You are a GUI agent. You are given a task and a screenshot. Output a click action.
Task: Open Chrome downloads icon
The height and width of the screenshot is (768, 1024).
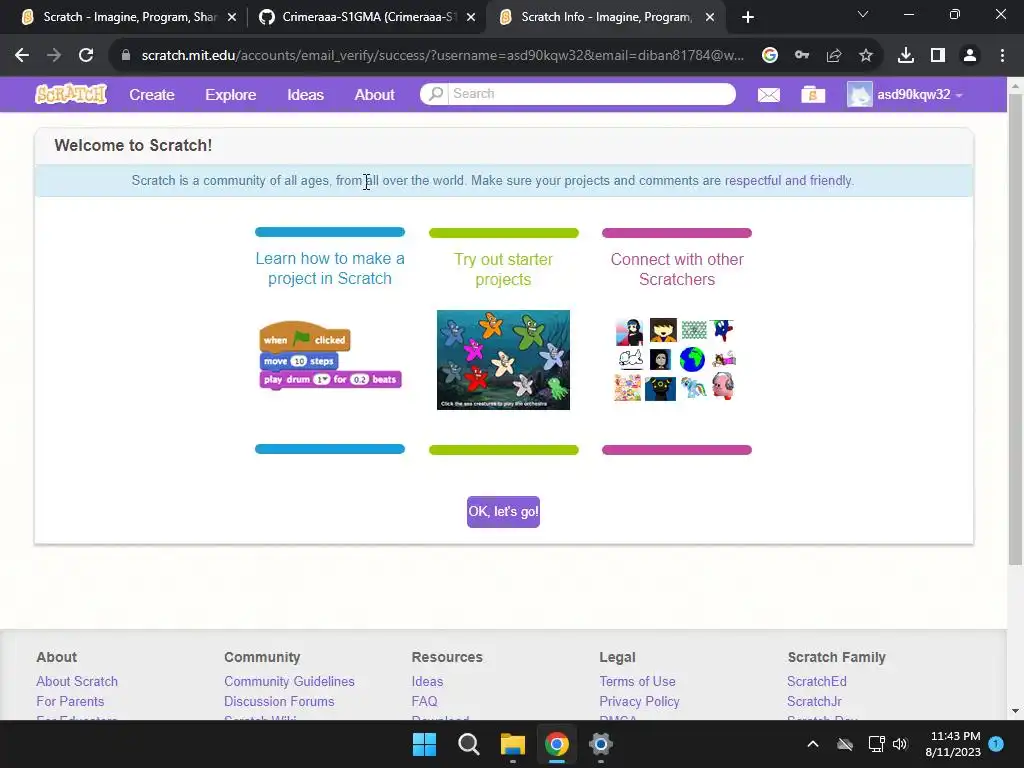[x=906, y=56]
